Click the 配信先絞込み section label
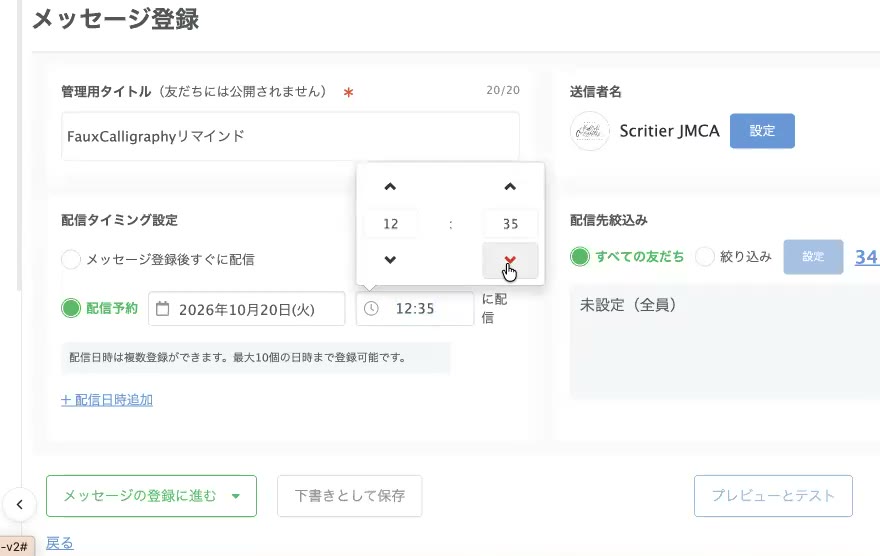 pyautogui.click(x=608, y=220)
